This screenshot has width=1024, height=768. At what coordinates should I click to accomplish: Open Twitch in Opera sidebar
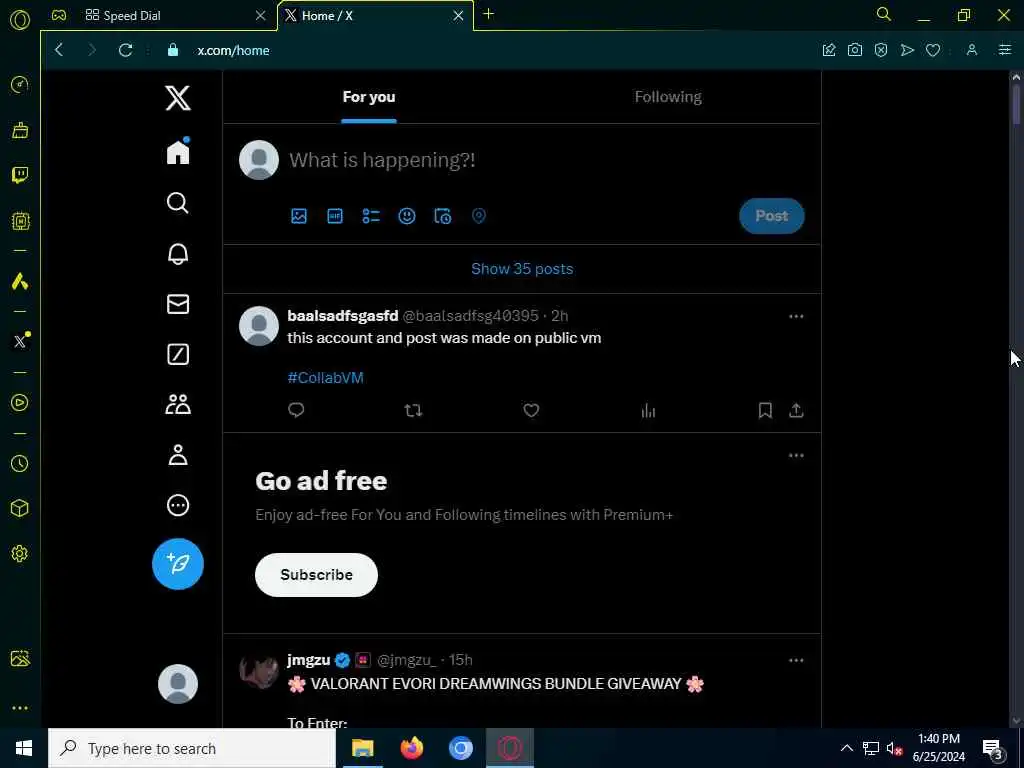(20, 175)
